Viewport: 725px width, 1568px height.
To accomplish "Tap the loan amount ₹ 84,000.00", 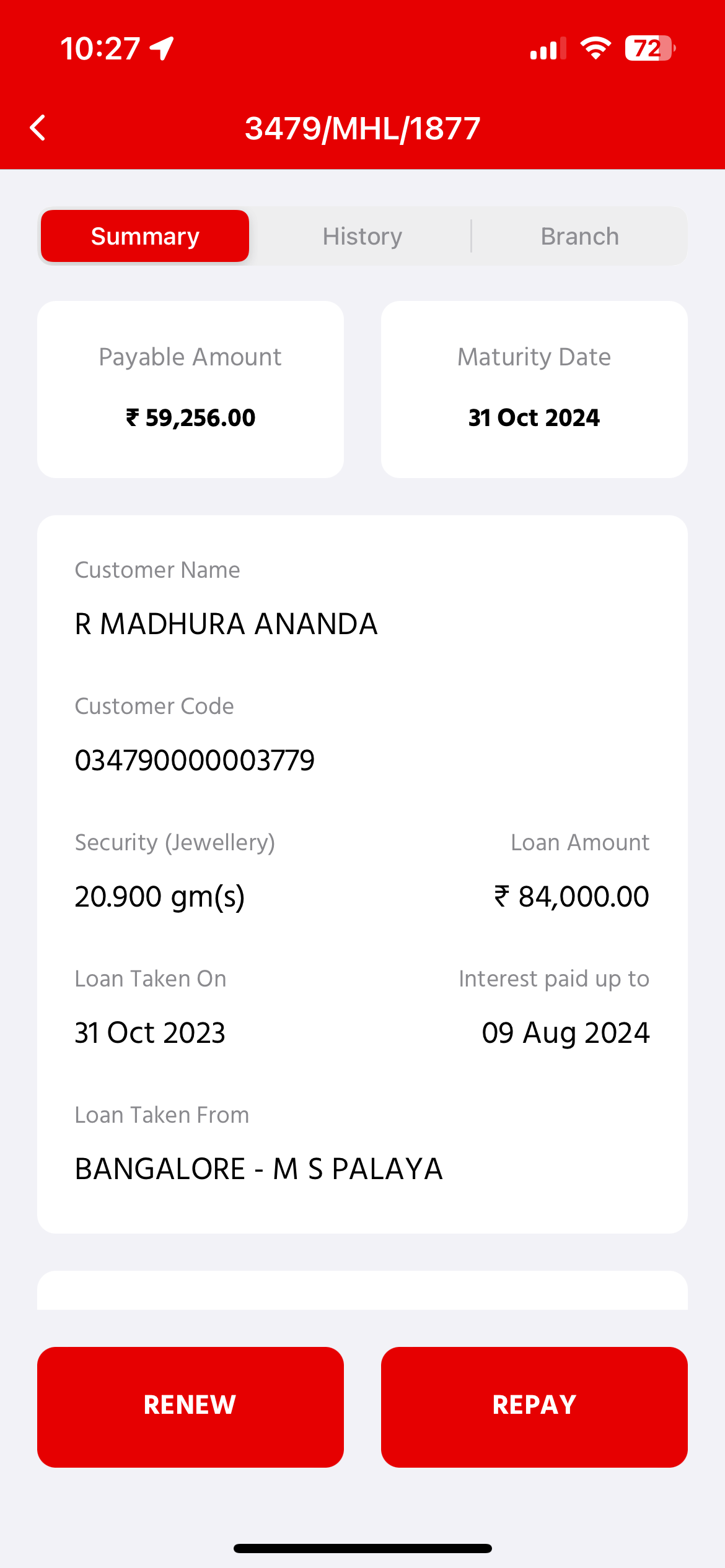I will tap(571, 896).
